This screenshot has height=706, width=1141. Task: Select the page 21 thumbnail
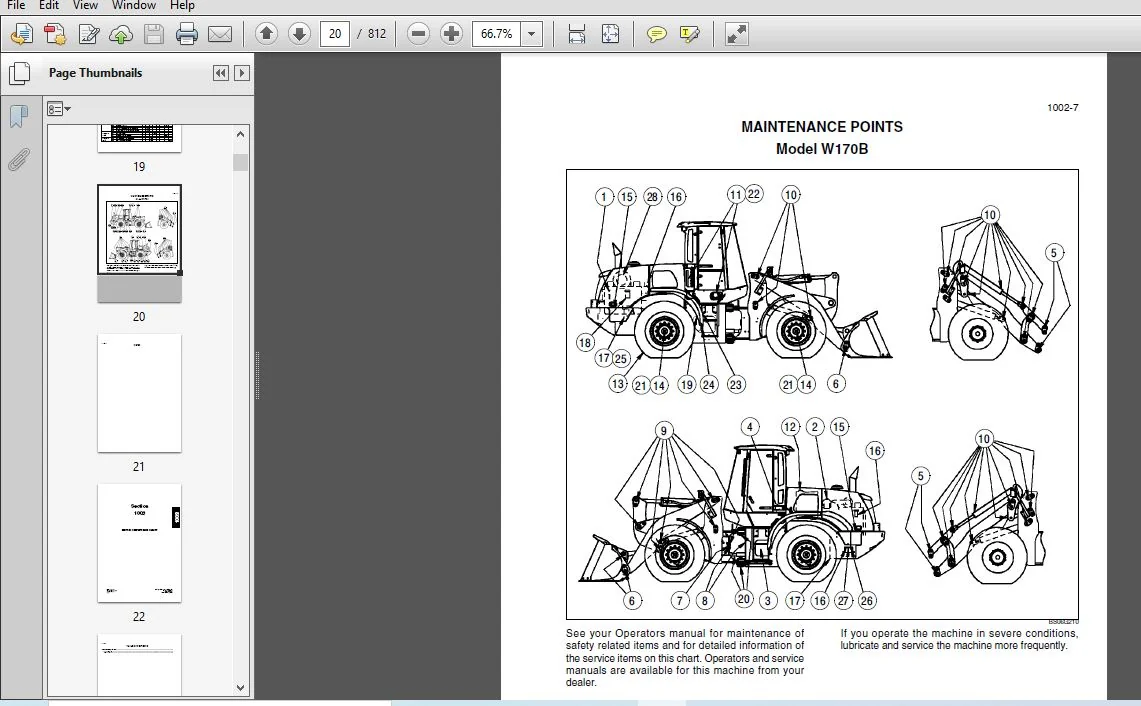pos(140,393)
